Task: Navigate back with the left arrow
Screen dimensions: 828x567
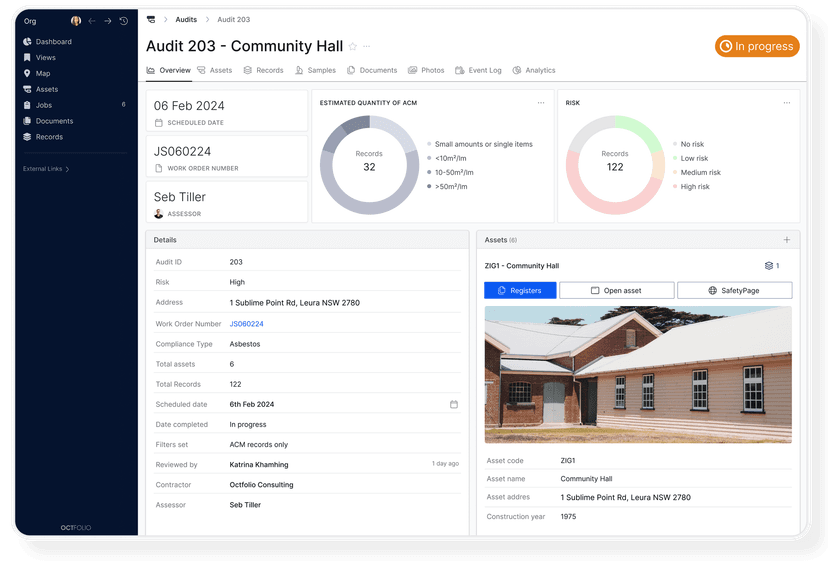Action: [92, 21]
